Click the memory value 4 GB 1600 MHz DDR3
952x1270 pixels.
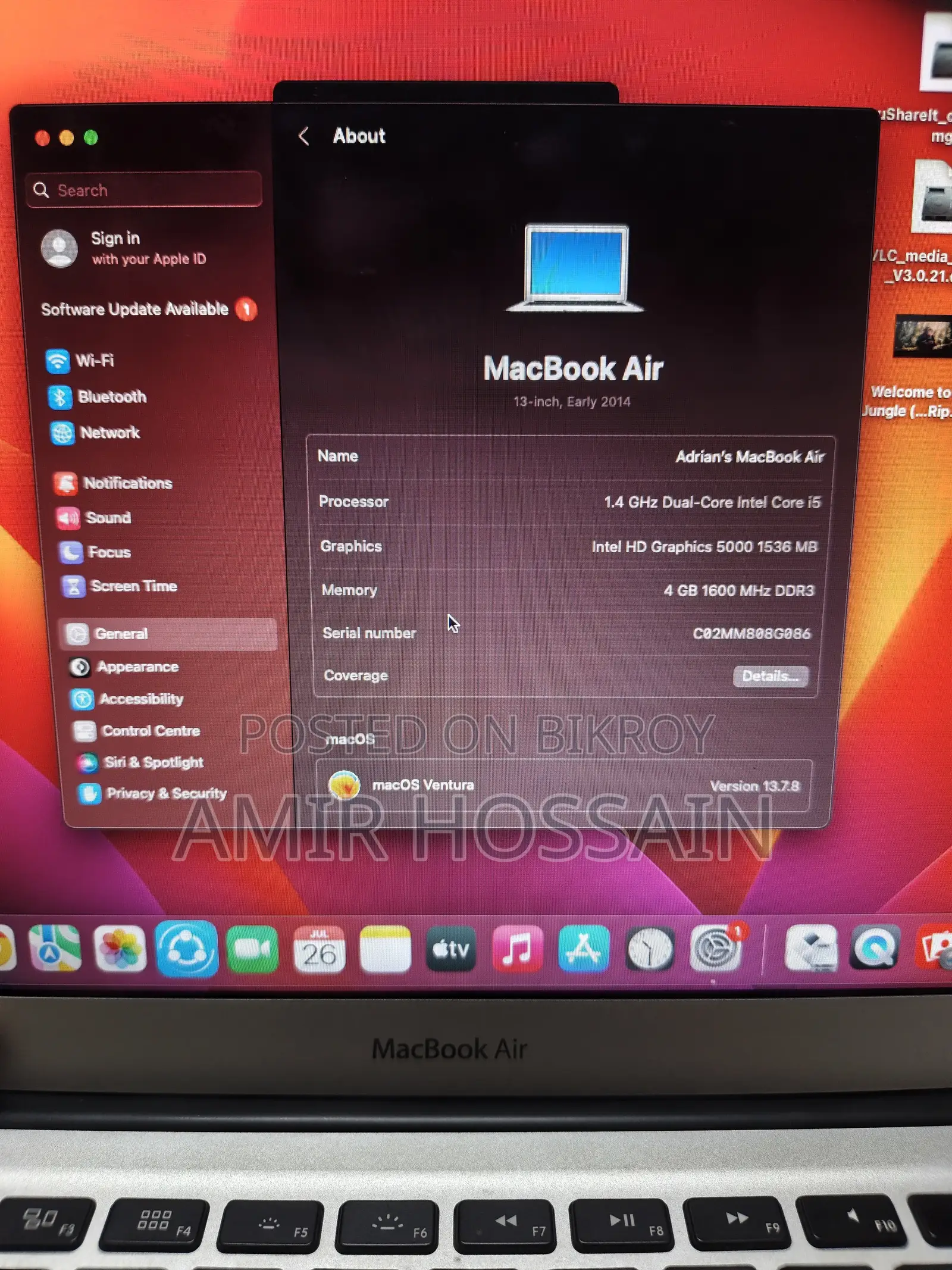click(x=738, y=590)
